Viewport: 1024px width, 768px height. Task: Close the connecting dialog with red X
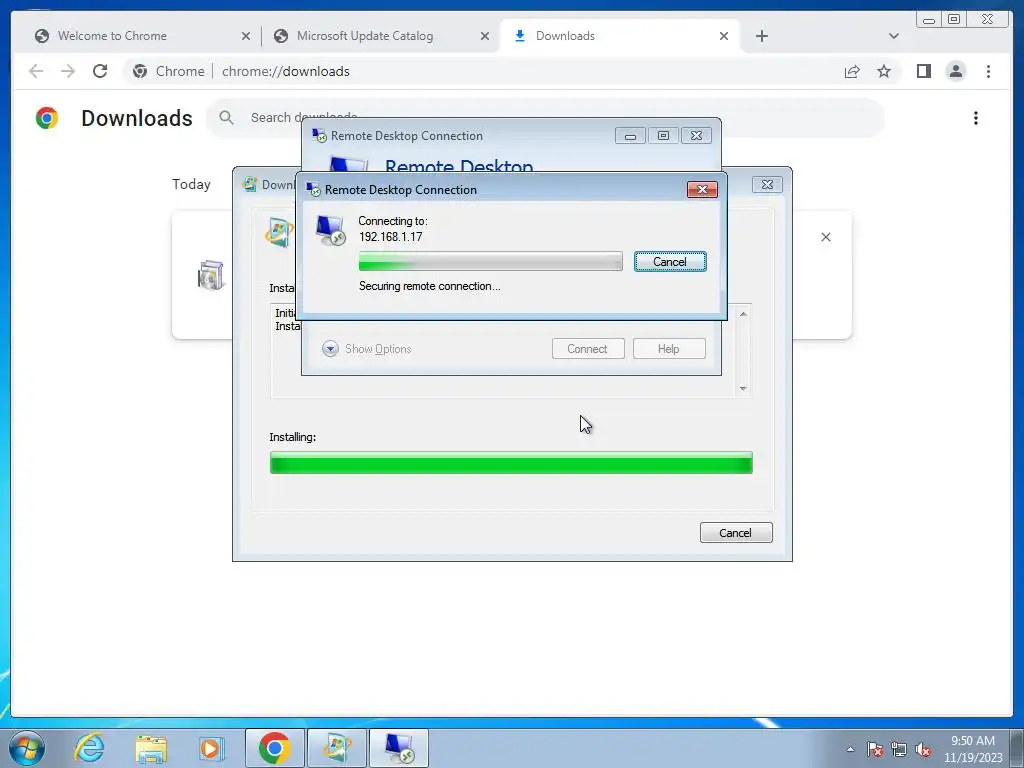tap(702, 189)
